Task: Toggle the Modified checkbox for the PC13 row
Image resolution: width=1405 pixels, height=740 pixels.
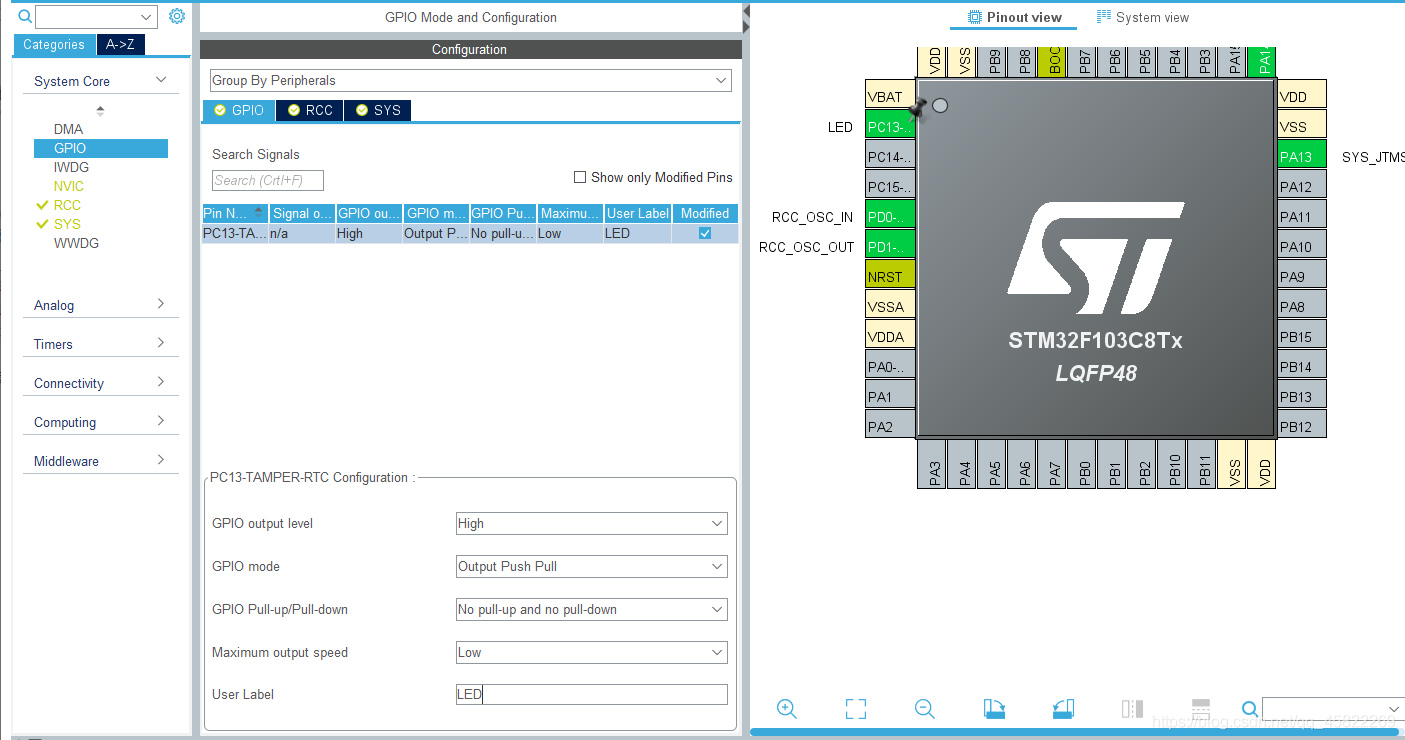Action: pos(705,233)
